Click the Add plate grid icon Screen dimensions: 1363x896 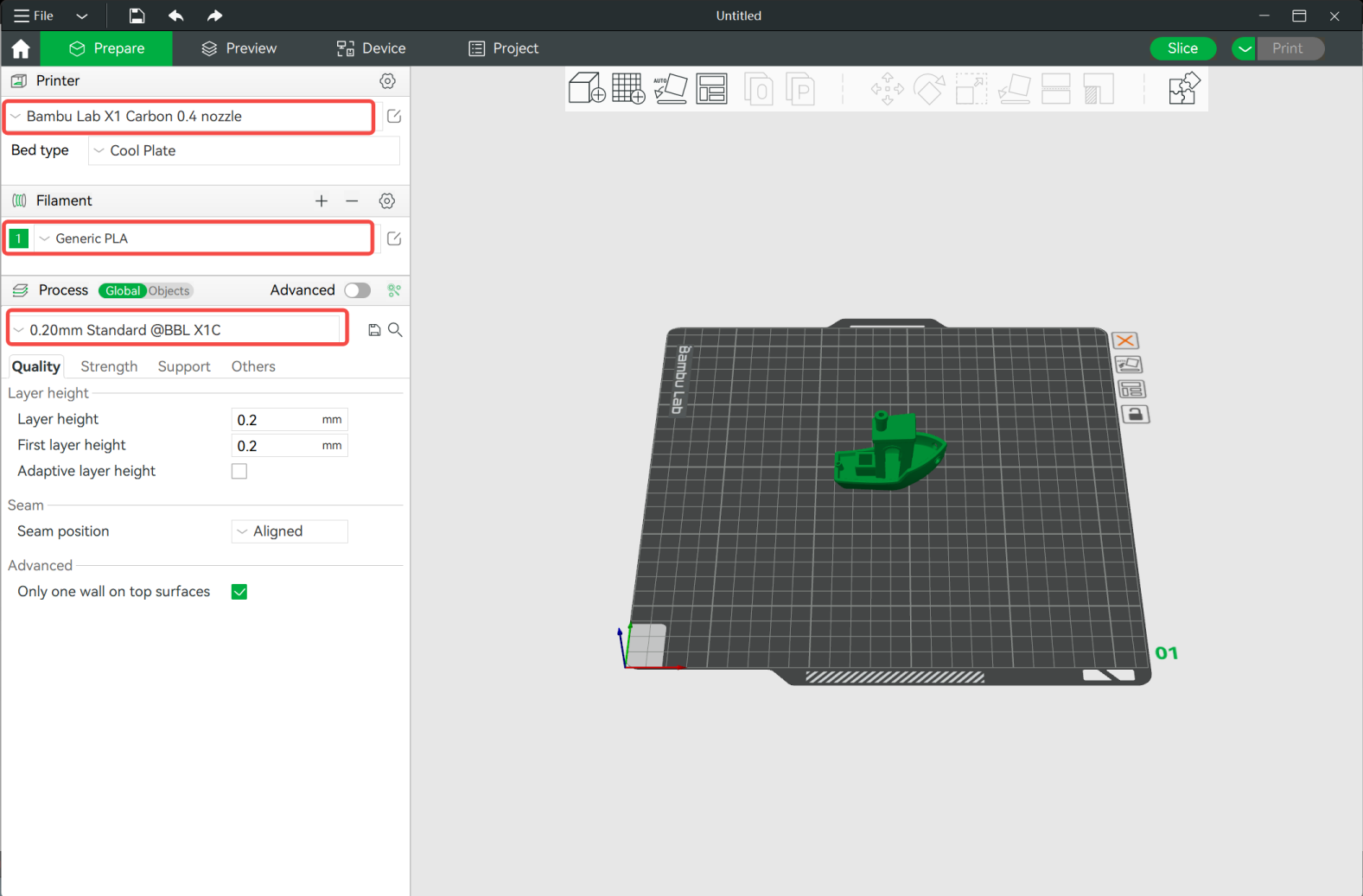tap(627, 88)
